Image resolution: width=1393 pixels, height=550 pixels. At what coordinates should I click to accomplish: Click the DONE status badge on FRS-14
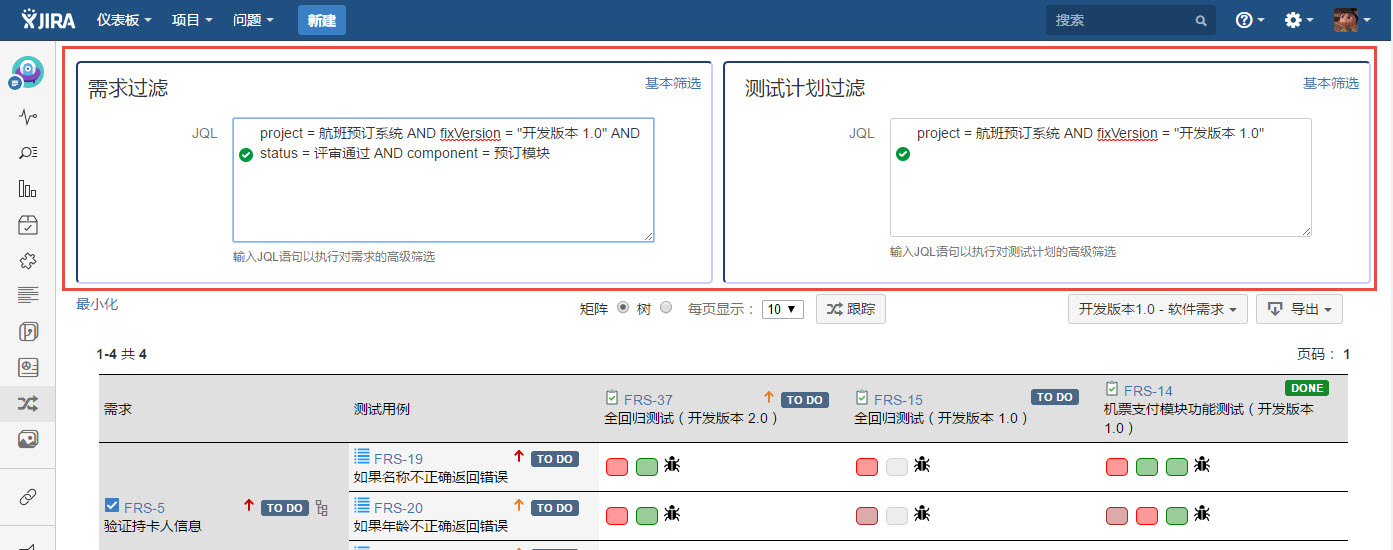coord(1307,388)
